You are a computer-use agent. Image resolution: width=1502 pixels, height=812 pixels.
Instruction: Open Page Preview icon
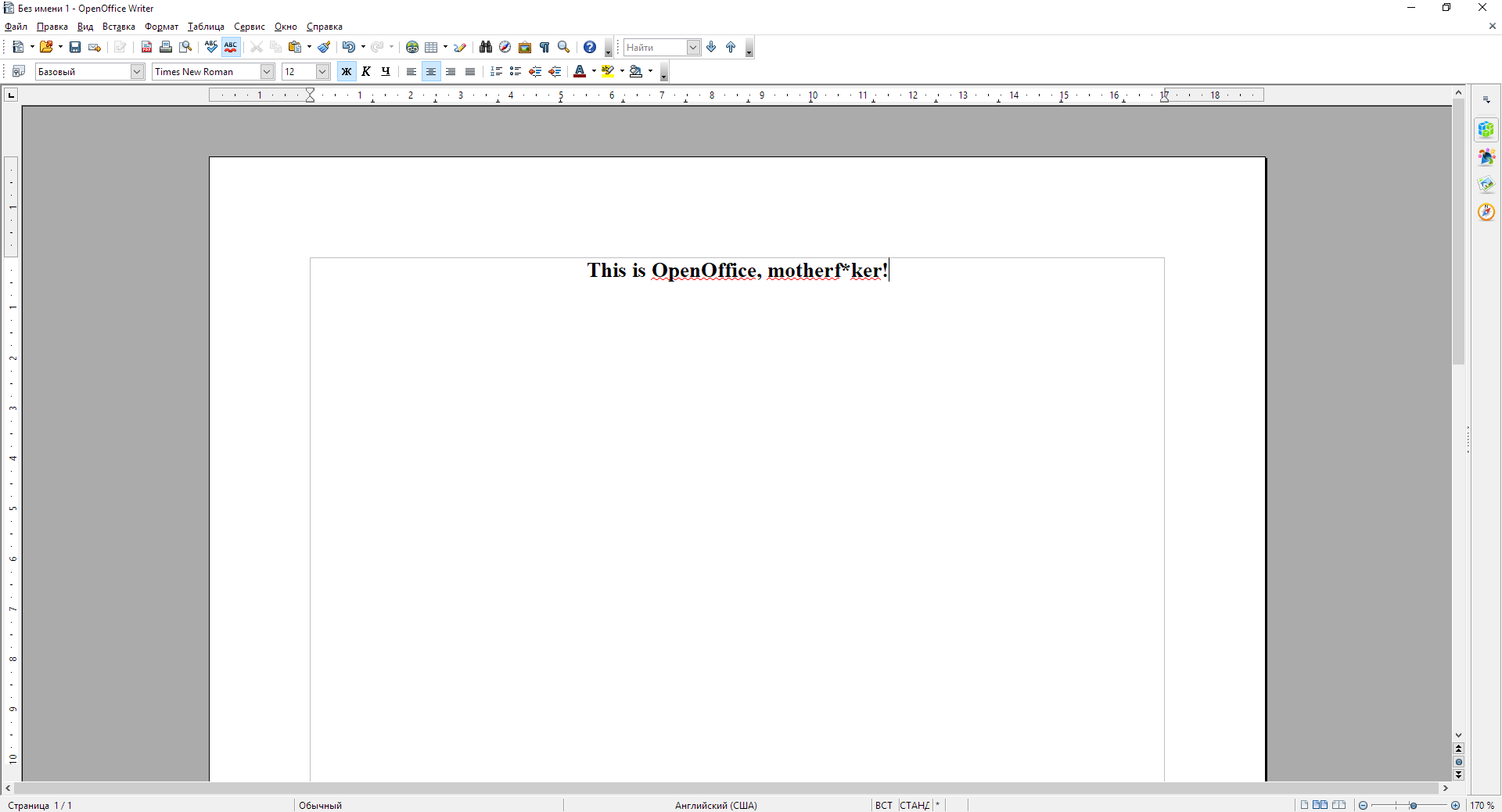point(185,47)
